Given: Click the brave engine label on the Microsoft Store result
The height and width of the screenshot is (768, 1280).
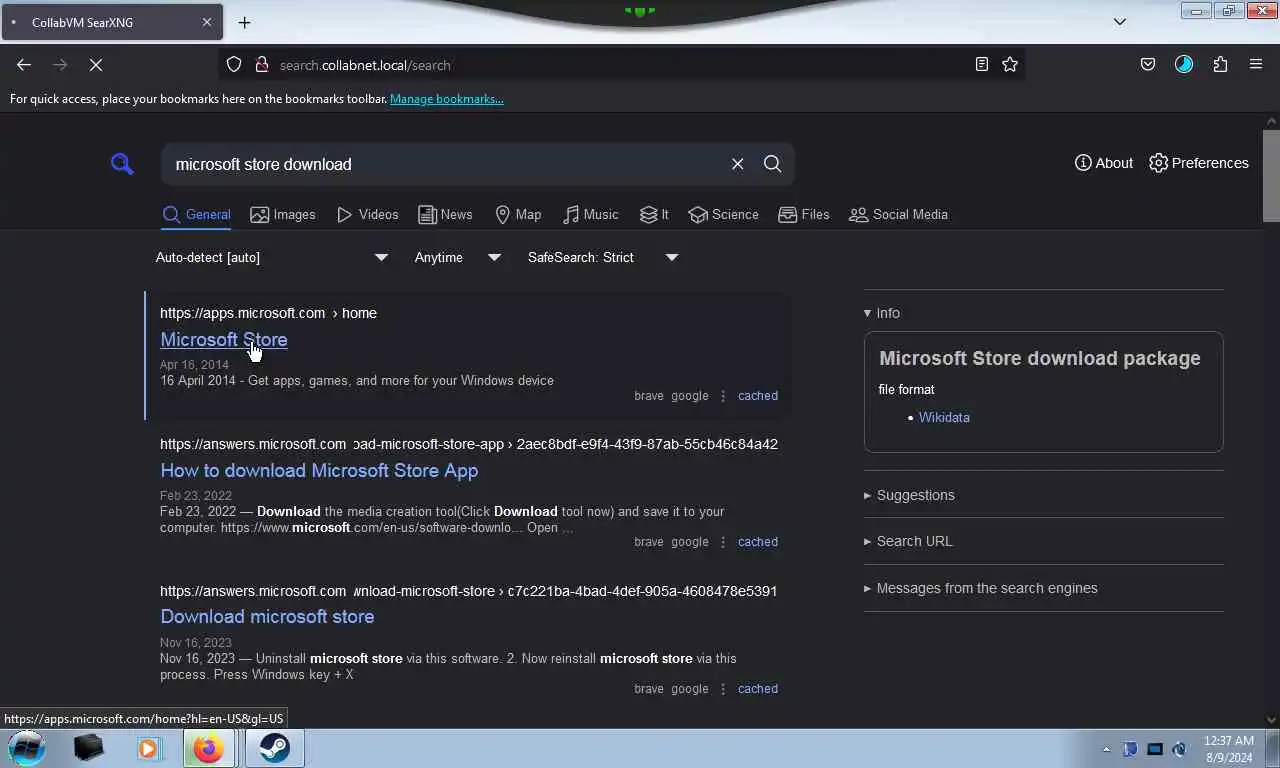Looking at the screenshot, I should point(649,396).
